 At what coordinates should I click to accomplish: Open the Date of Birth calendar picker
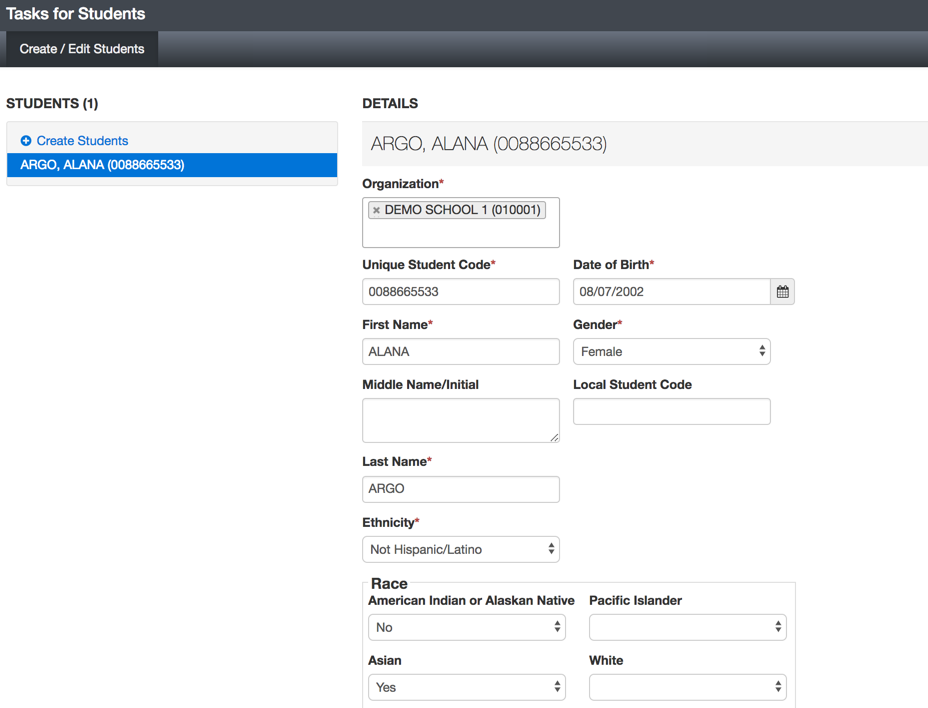(782, 292)
